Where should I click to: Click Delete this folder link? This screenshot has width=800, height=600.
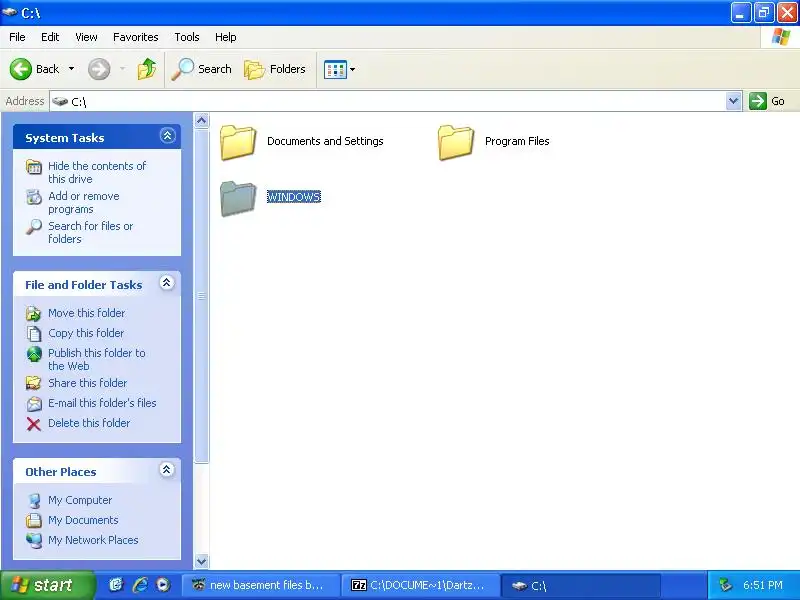pyautogui.click(x=89, y=423)
